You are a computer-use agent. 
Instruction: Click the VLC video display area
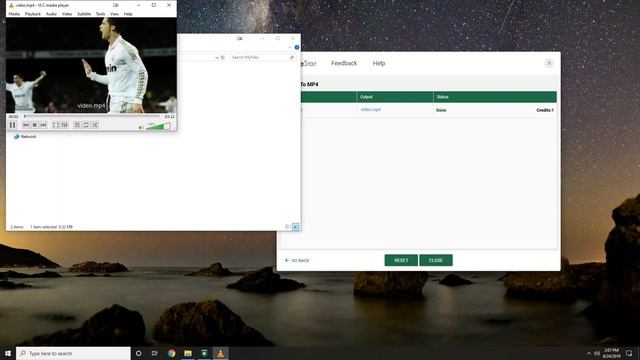pyautogui.click(x=91, y=65)
